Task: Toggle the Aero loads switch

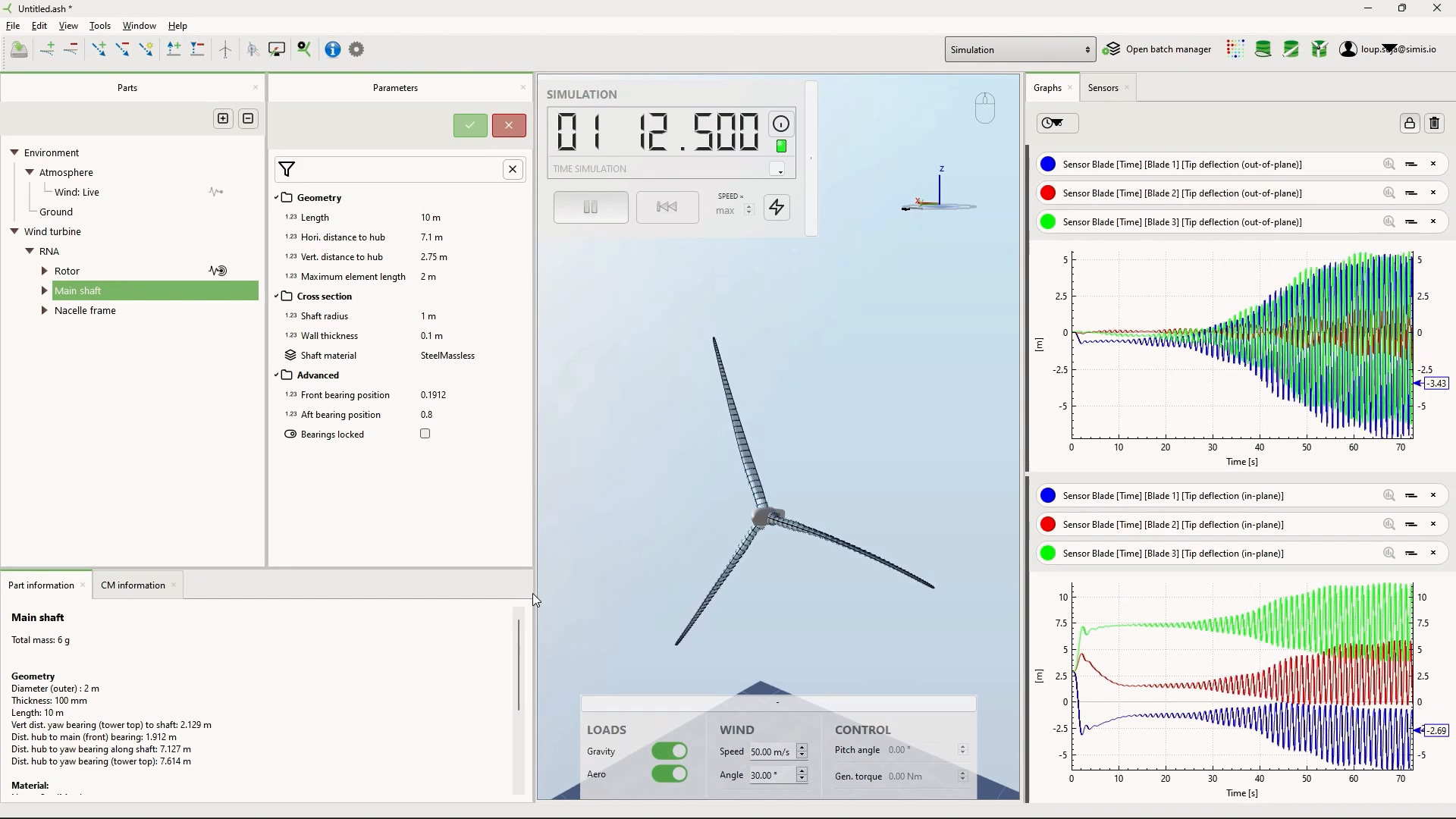Action: pyautogui.click(x=670, y=773)
